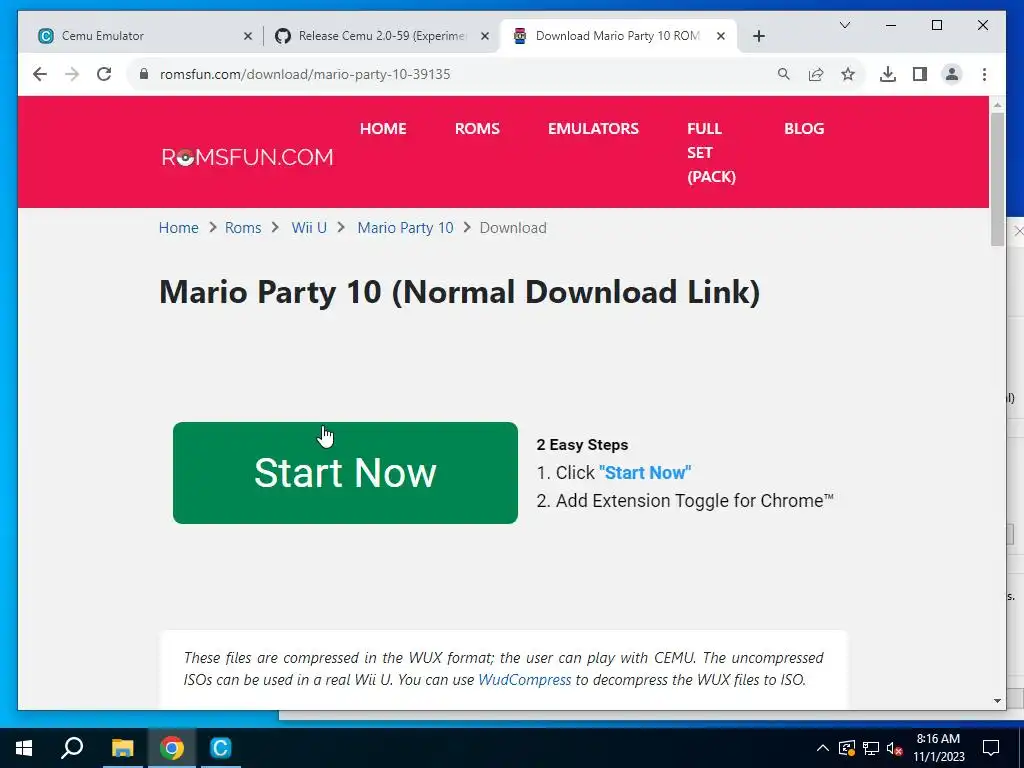Go back to the previous page
The image size is (1024, 768).
coord(40,74)
